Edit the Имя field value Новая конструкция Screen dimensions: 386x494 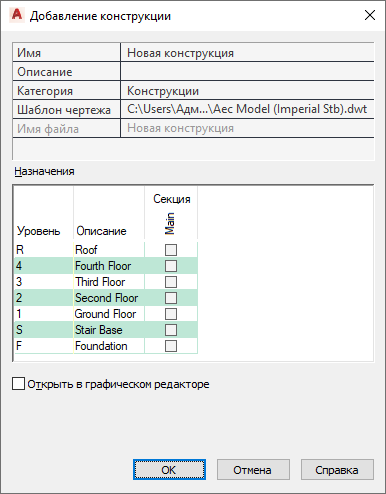coord(247,53)
